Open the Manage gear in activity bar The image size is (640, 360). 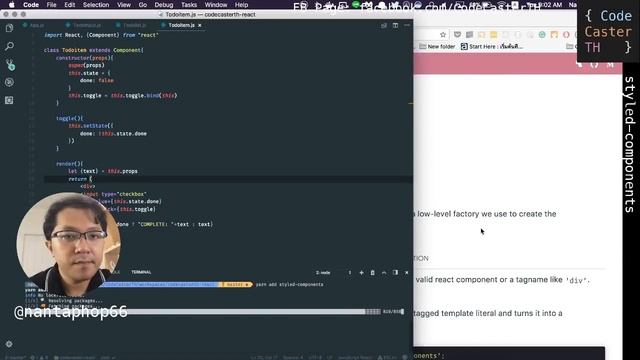click(x=9, y=344)
